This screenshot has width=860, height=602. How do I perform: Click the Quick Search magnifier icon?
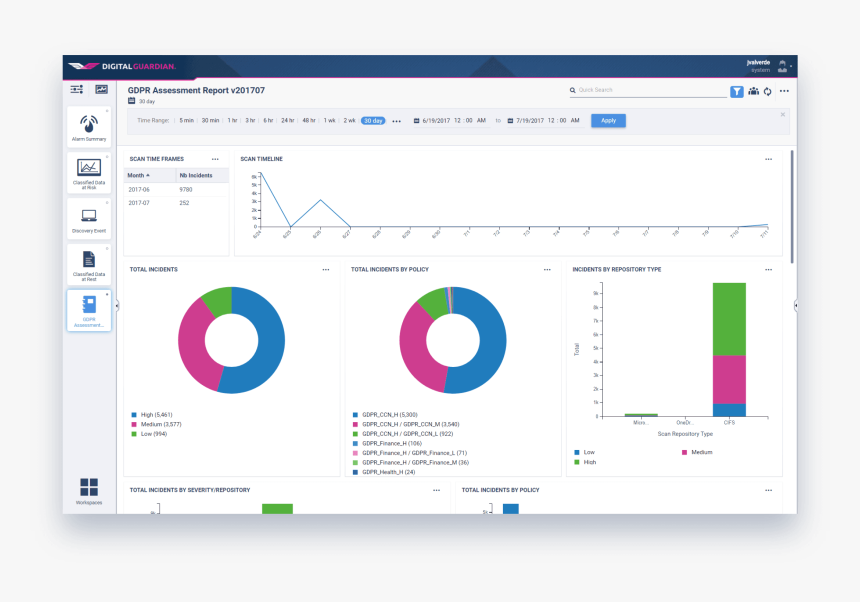(x=573, y=90)
